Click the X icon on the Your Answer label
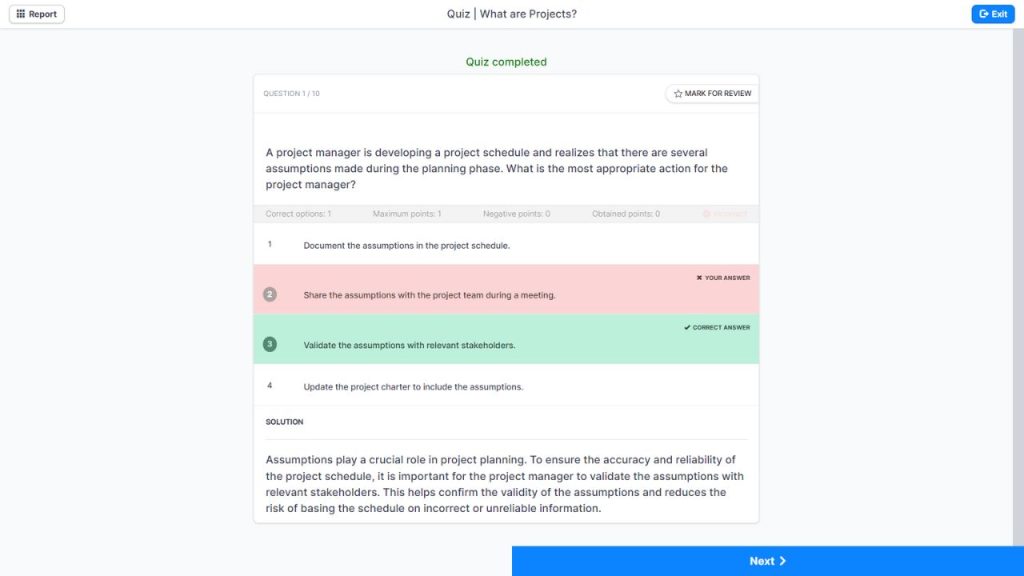1024x576 pixels. click(699, 278)
